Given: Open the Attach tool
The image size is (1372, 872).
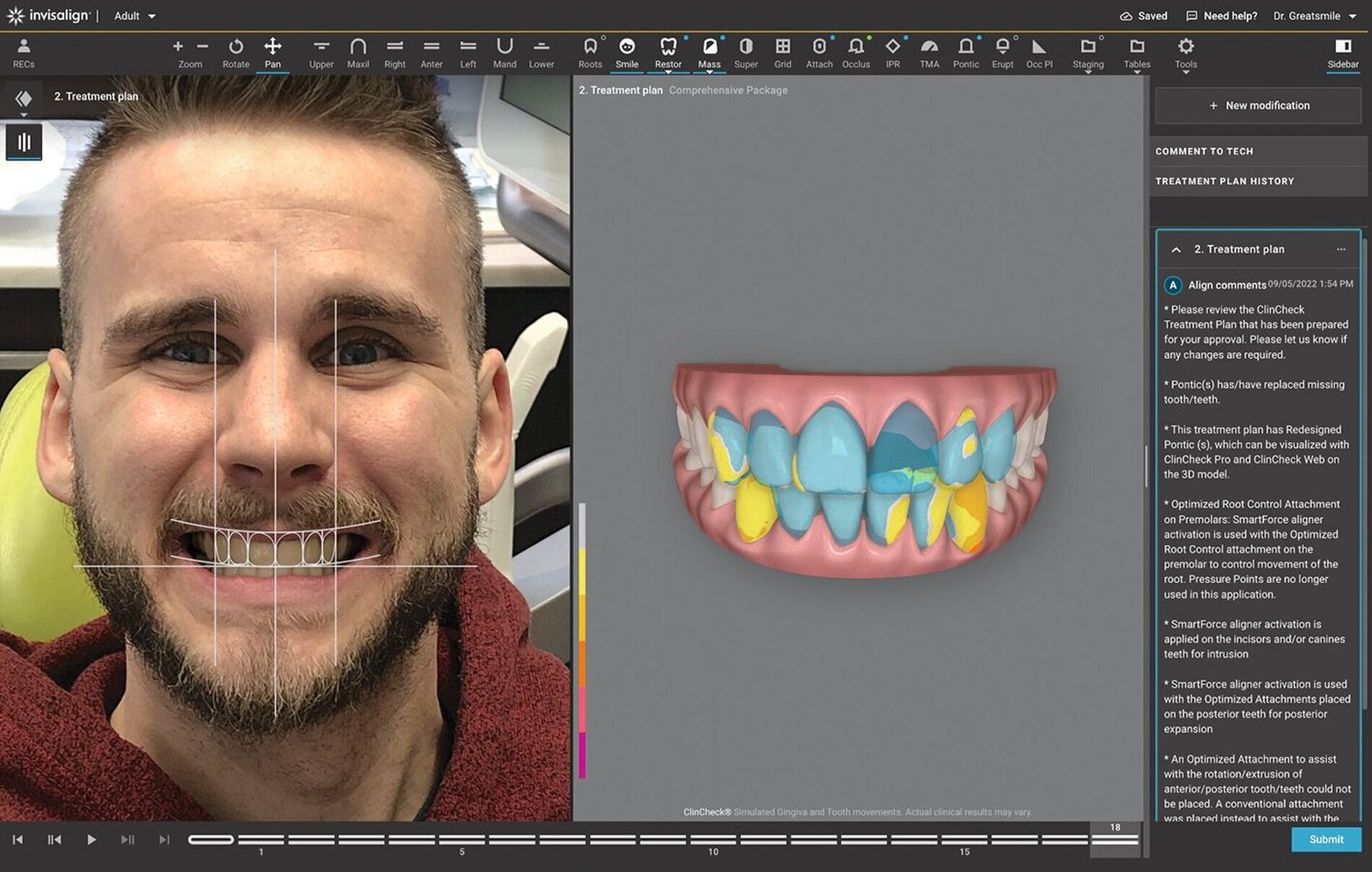Looking at the screenshot, I should [819, 51].
